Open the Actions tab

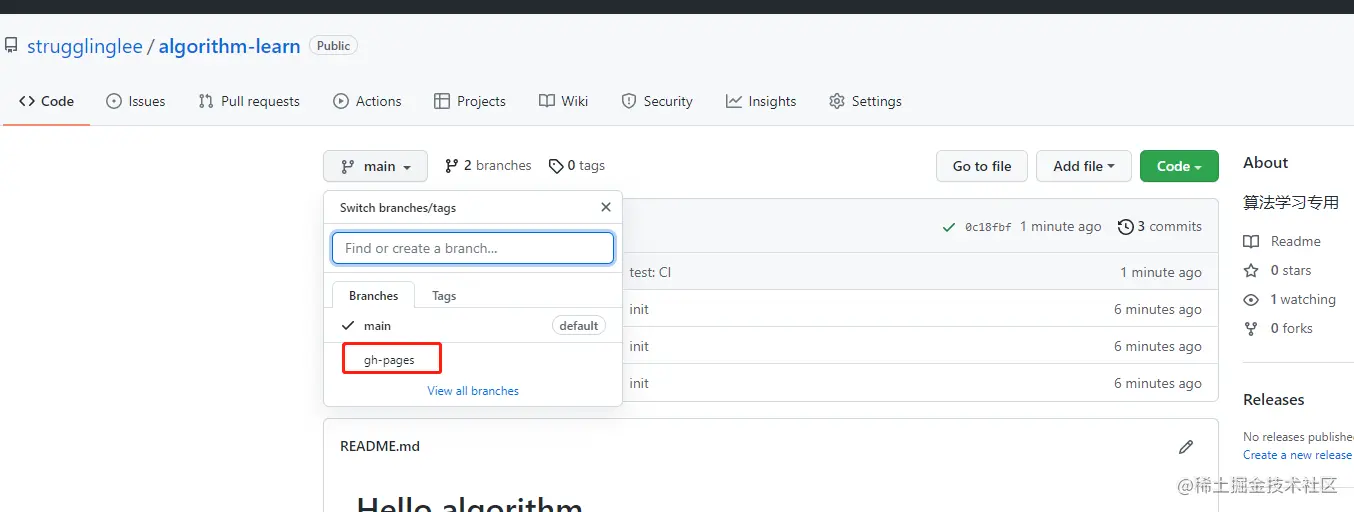click(x=367, y=101)
